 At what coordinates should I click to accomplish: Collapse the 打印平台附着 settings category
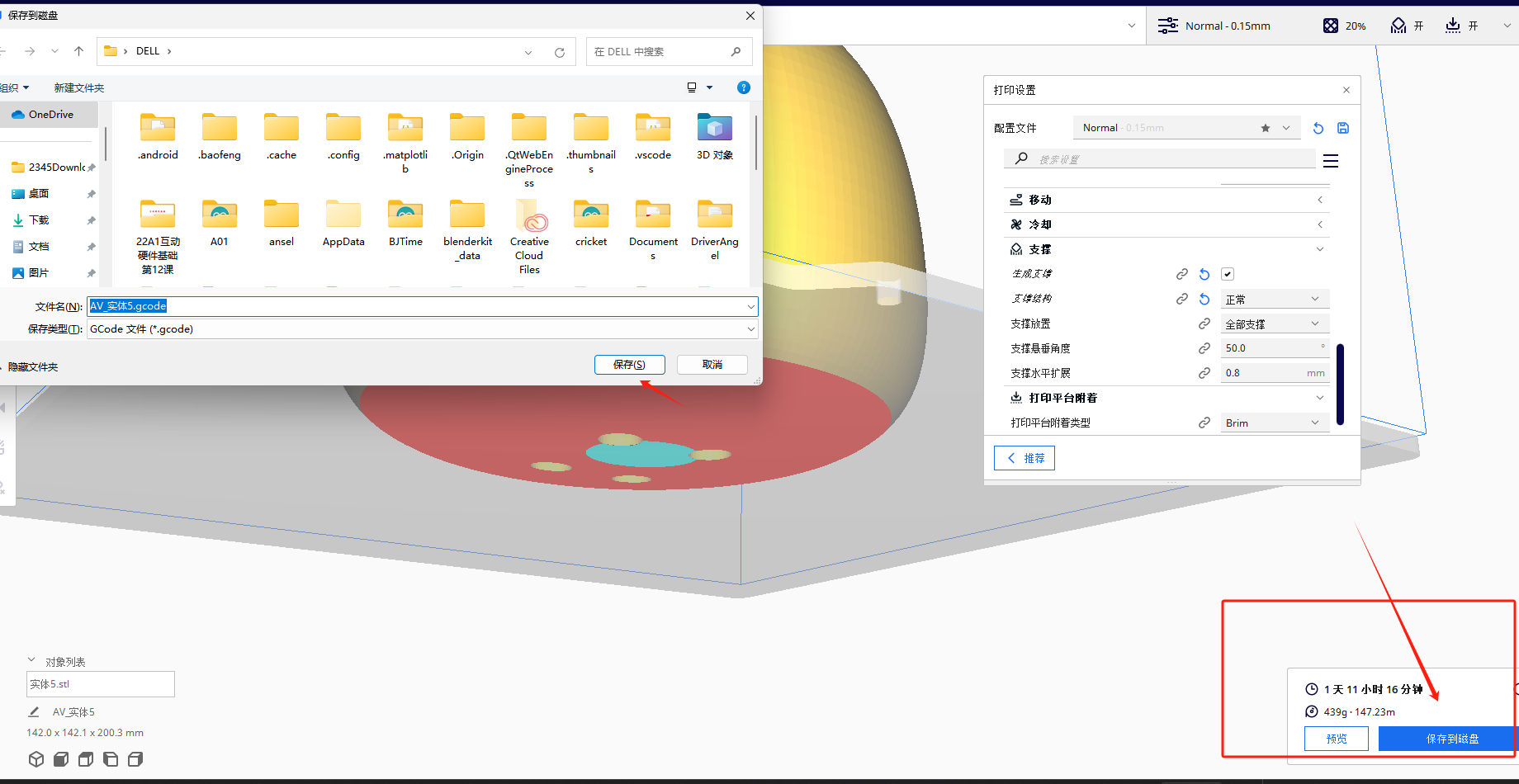point(1166,398)
